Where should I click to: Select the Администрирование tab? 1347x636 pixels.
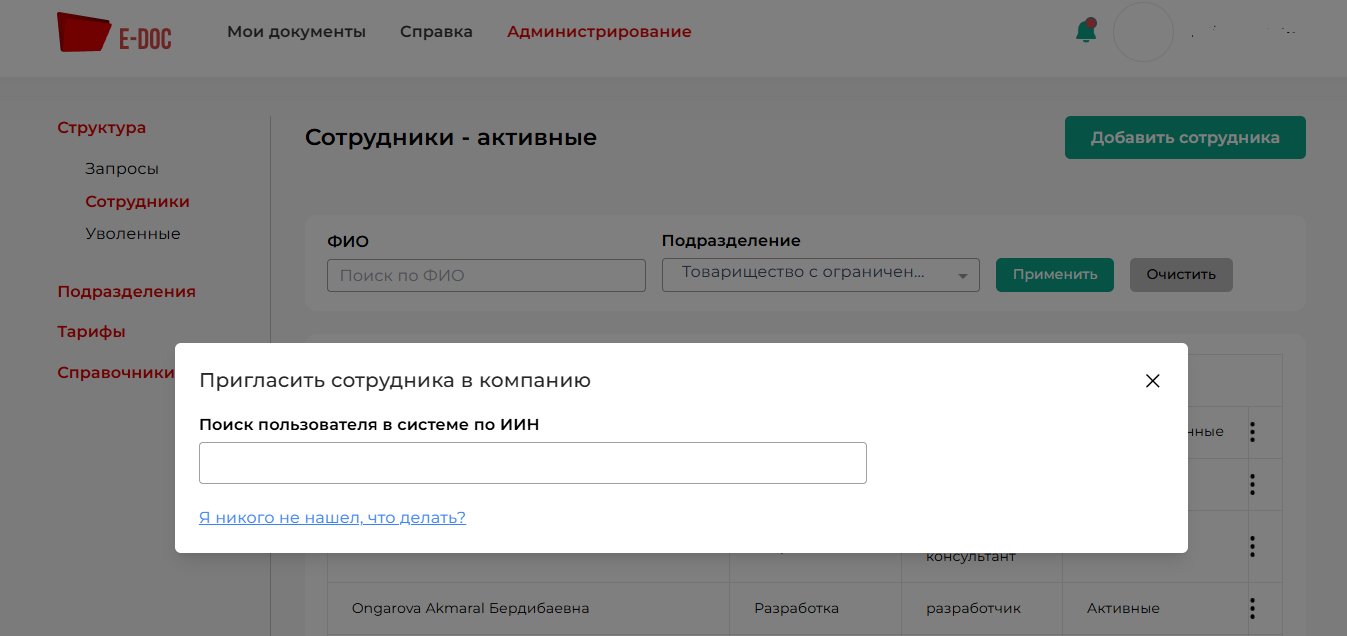599,32
